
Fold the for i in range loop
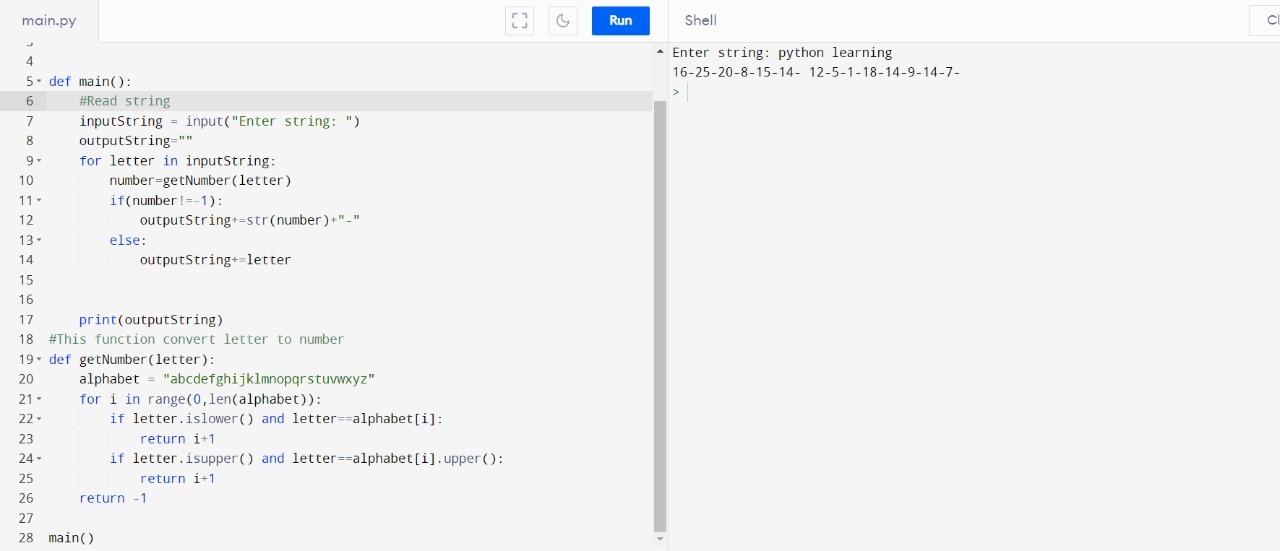39,400
